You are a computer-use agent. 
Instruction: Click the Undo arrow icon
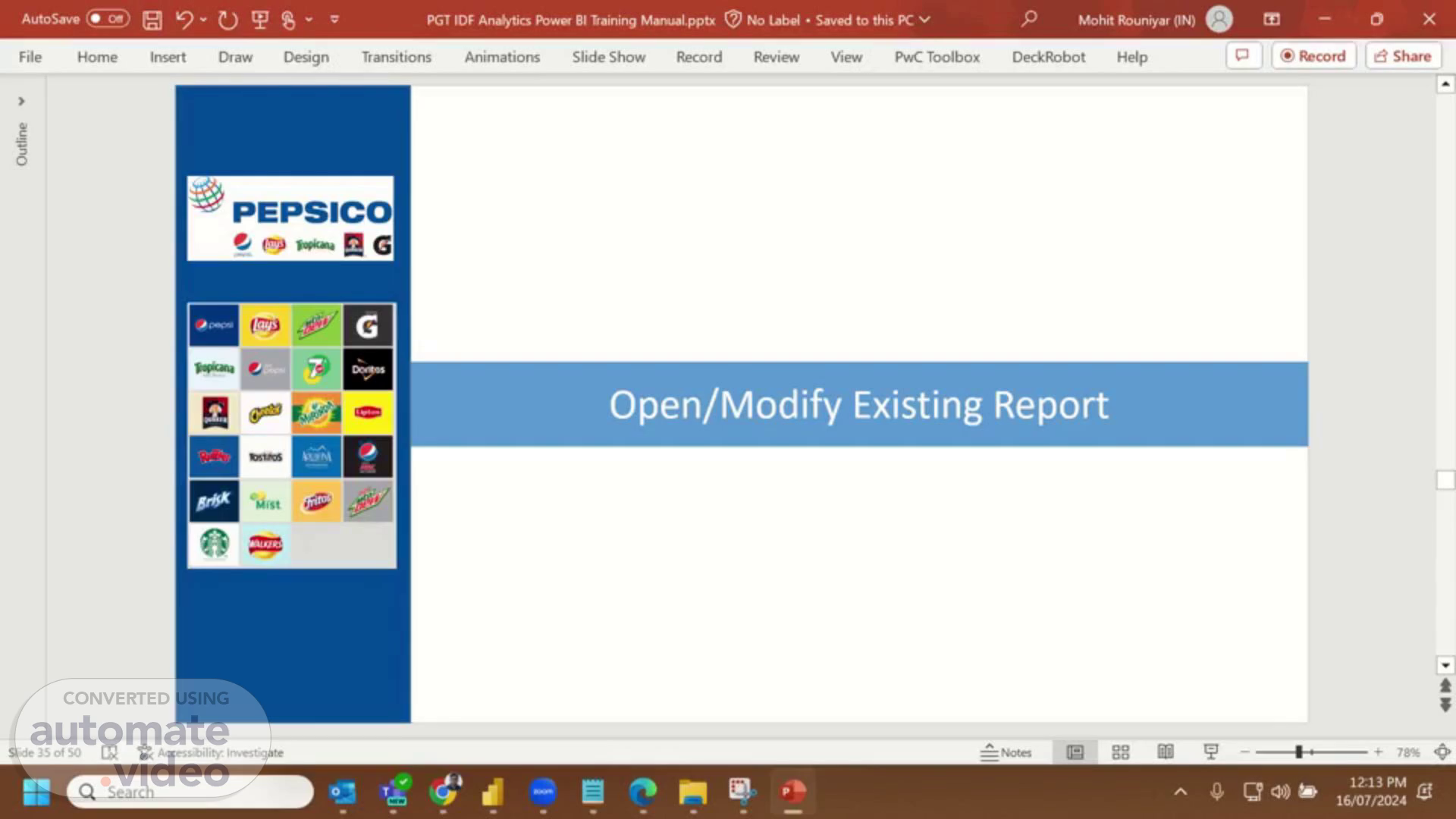(184, 20)
